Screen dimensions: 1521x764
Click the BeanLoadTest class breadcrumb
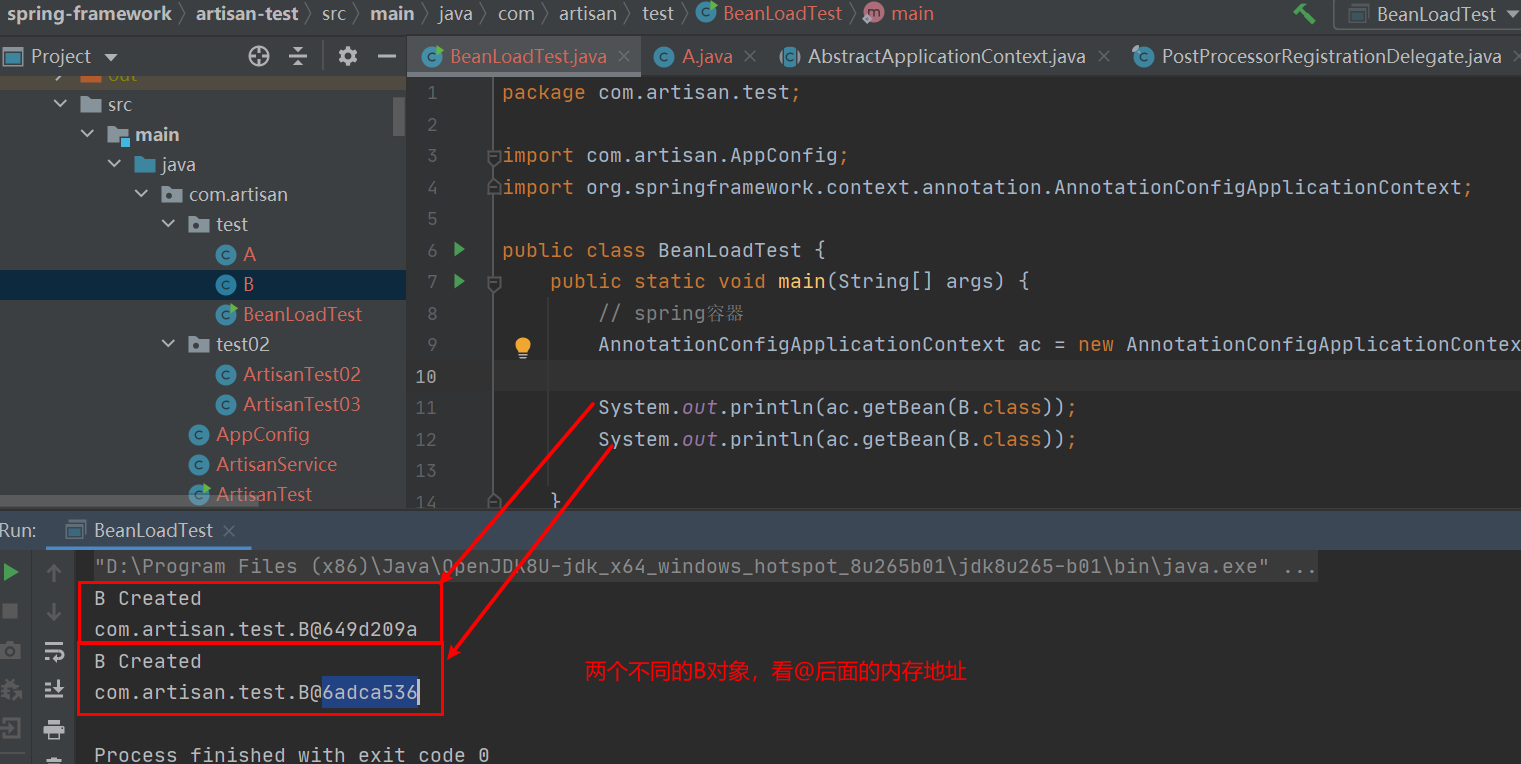tap(770, 14)
